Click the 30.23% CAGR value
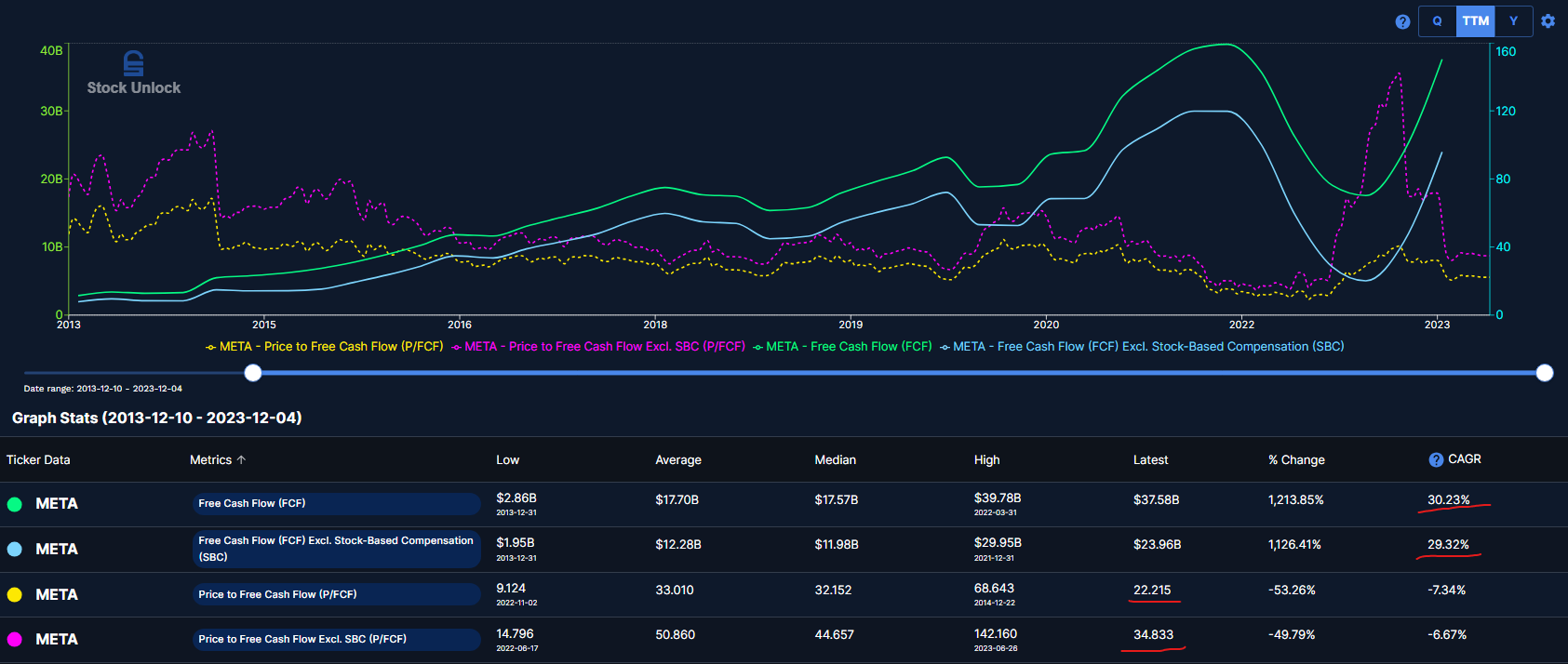Viewport: 1568px width, 664px height. pyautogui.click(x=1449, y=500)
